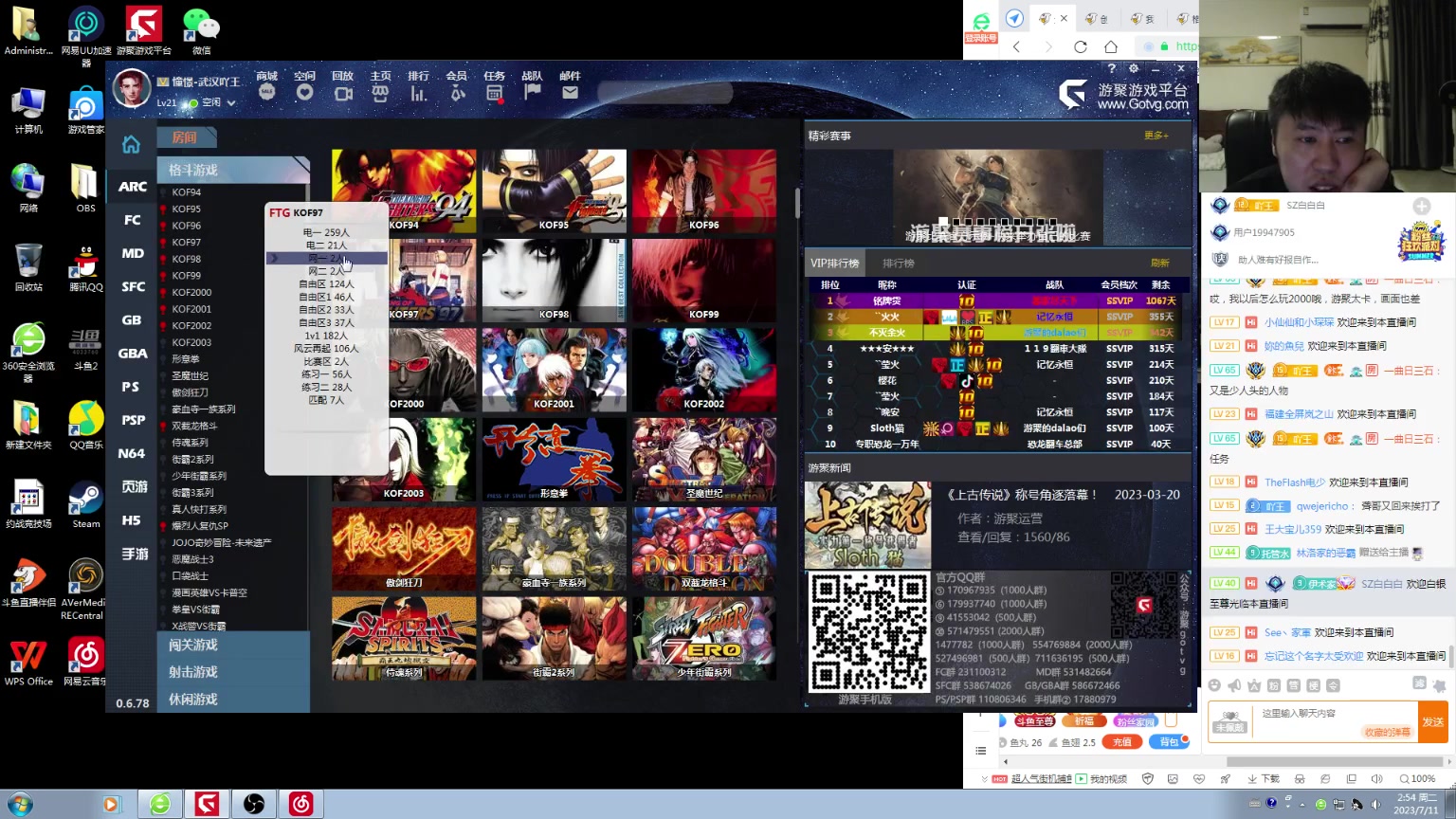This screenshot has width=1456, height=819.
Task: Select KOF2000 in the game list
Action: pos(191,292)
